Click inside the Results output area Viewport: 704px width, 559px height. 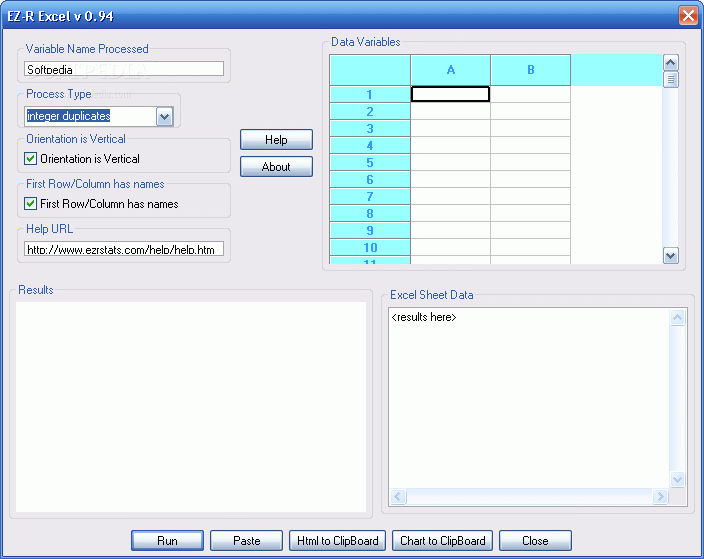click(x=191, y=407)
